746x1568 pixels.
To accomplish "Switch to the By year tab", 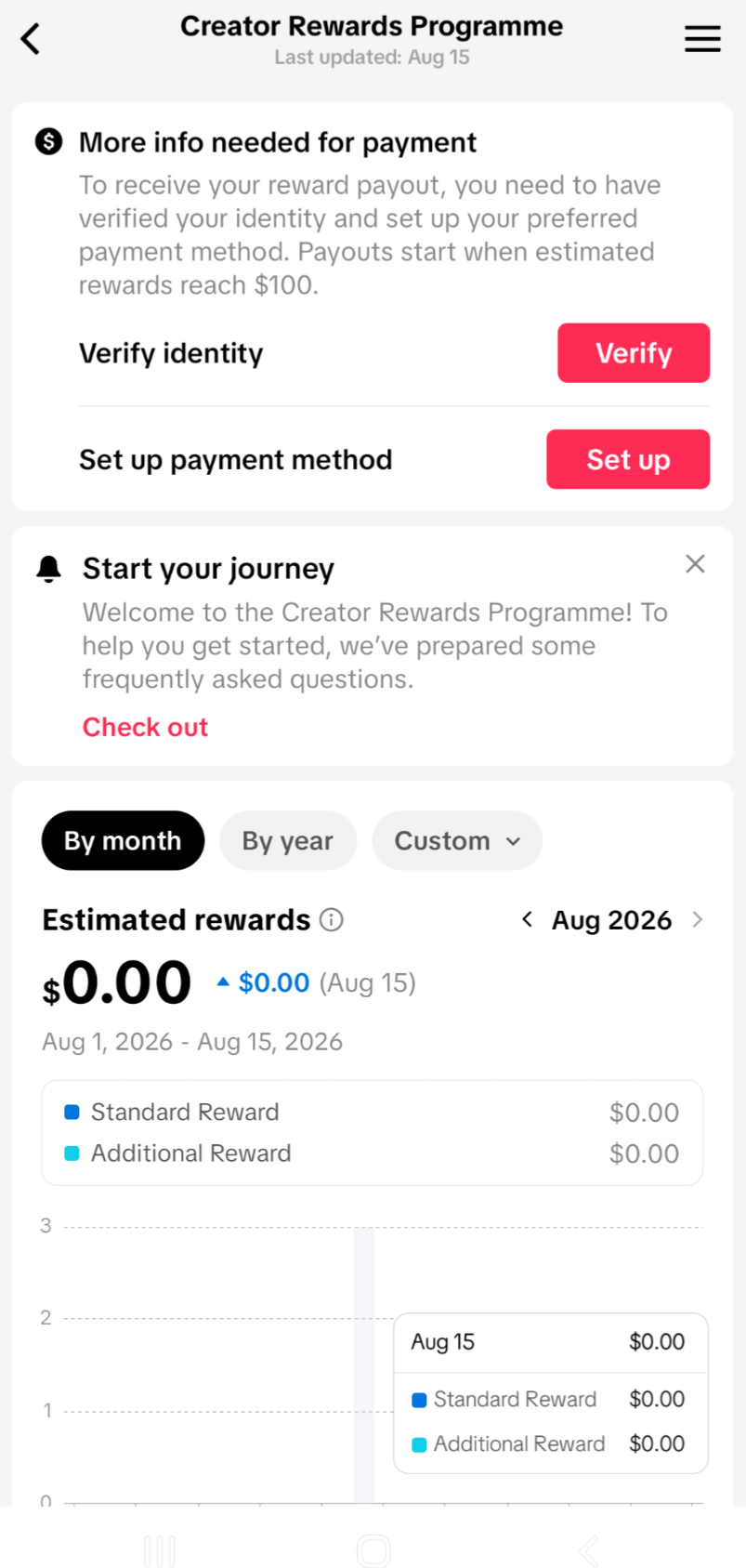I will (288, 840).
